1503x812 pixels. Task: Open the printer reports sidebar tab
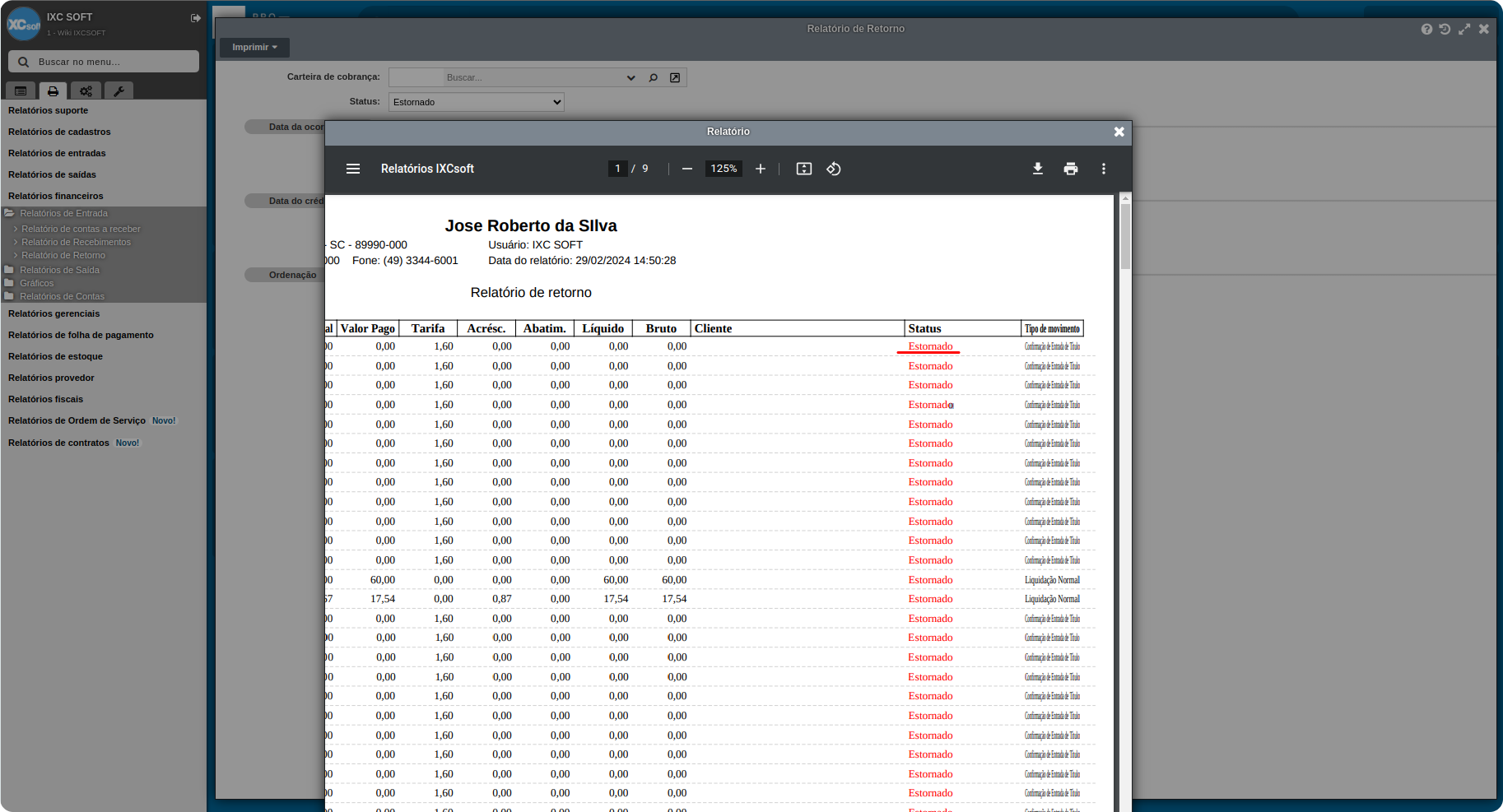[53, 91]
